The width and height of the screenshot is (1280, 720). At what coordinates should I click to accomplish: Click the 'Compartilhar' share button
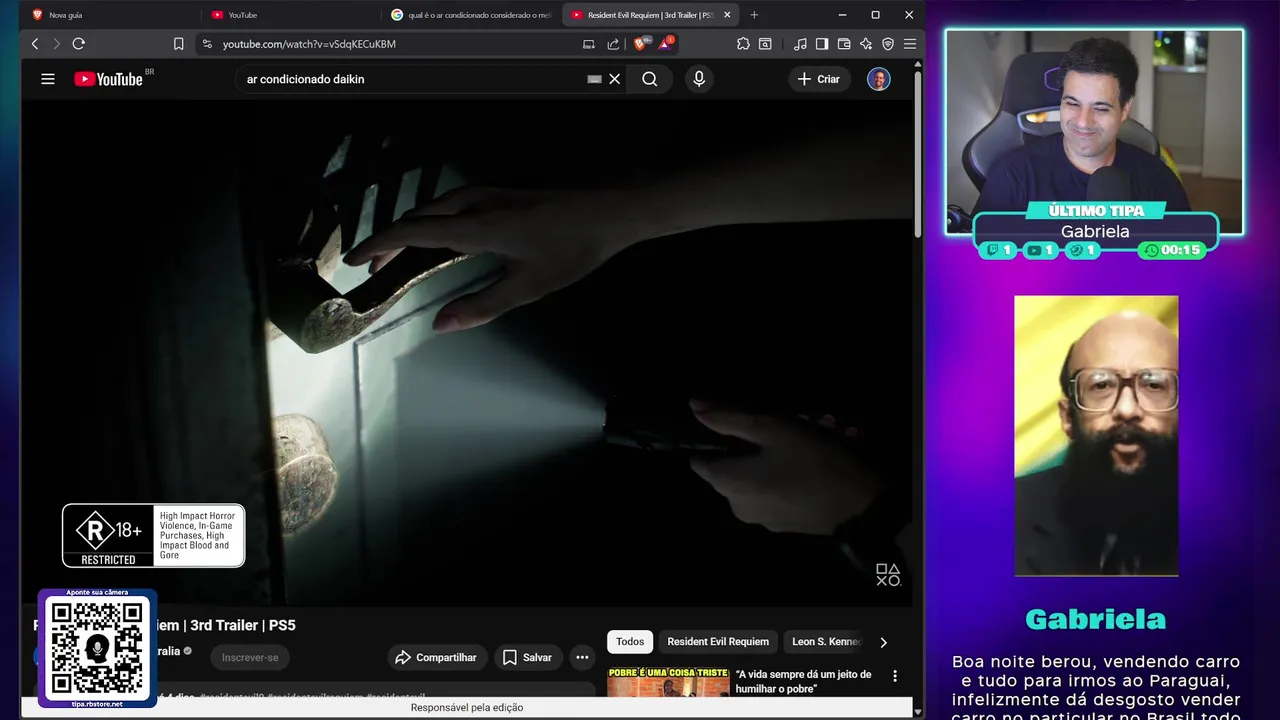point(437,657)
